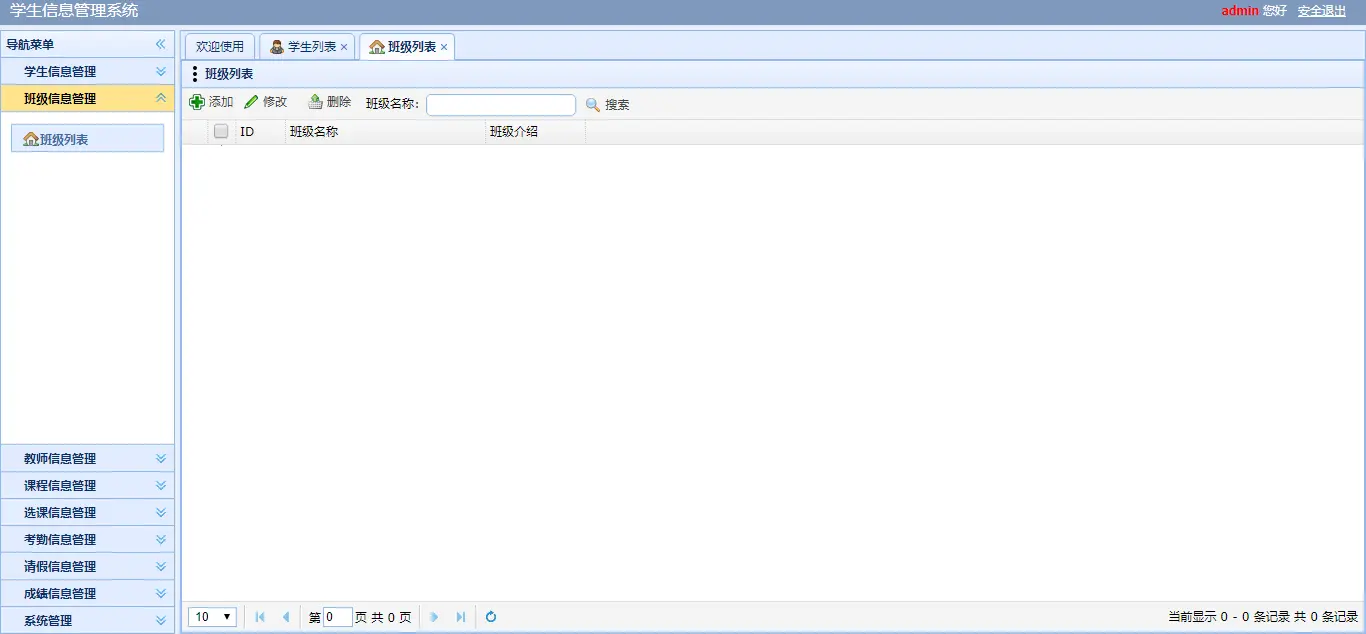Switch to the 学生列表 tab
The width and height of the screenshot is (1366, 634).
305,45
